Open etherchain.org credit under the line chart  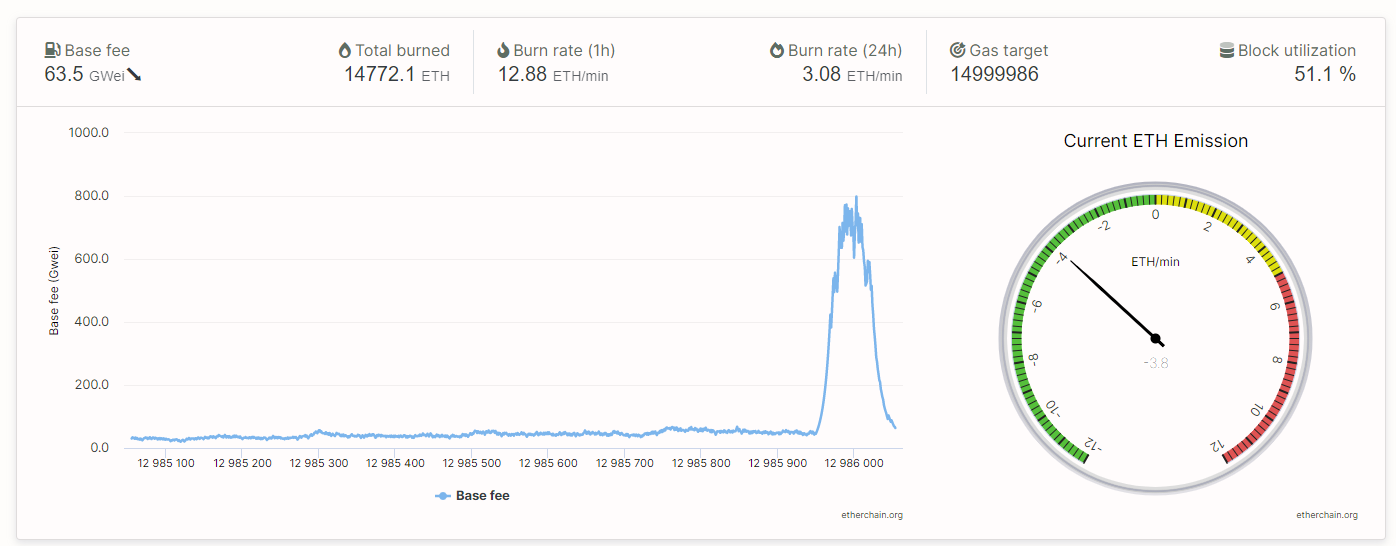click(872, 515)
